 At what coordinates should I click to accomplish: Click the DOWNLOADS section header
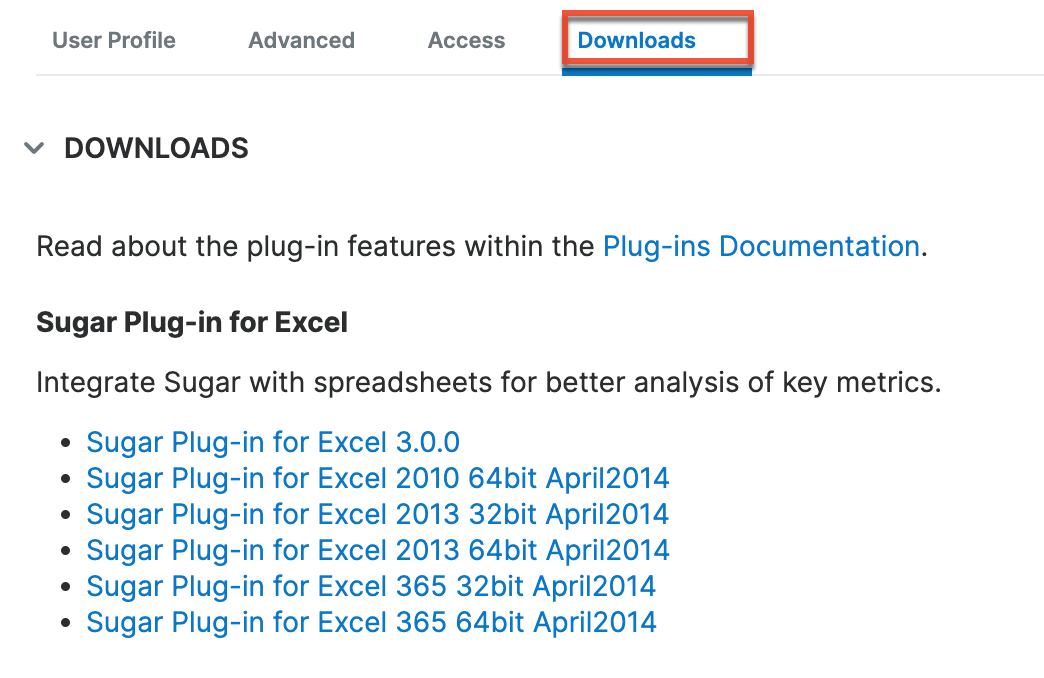tap(156, 147)
